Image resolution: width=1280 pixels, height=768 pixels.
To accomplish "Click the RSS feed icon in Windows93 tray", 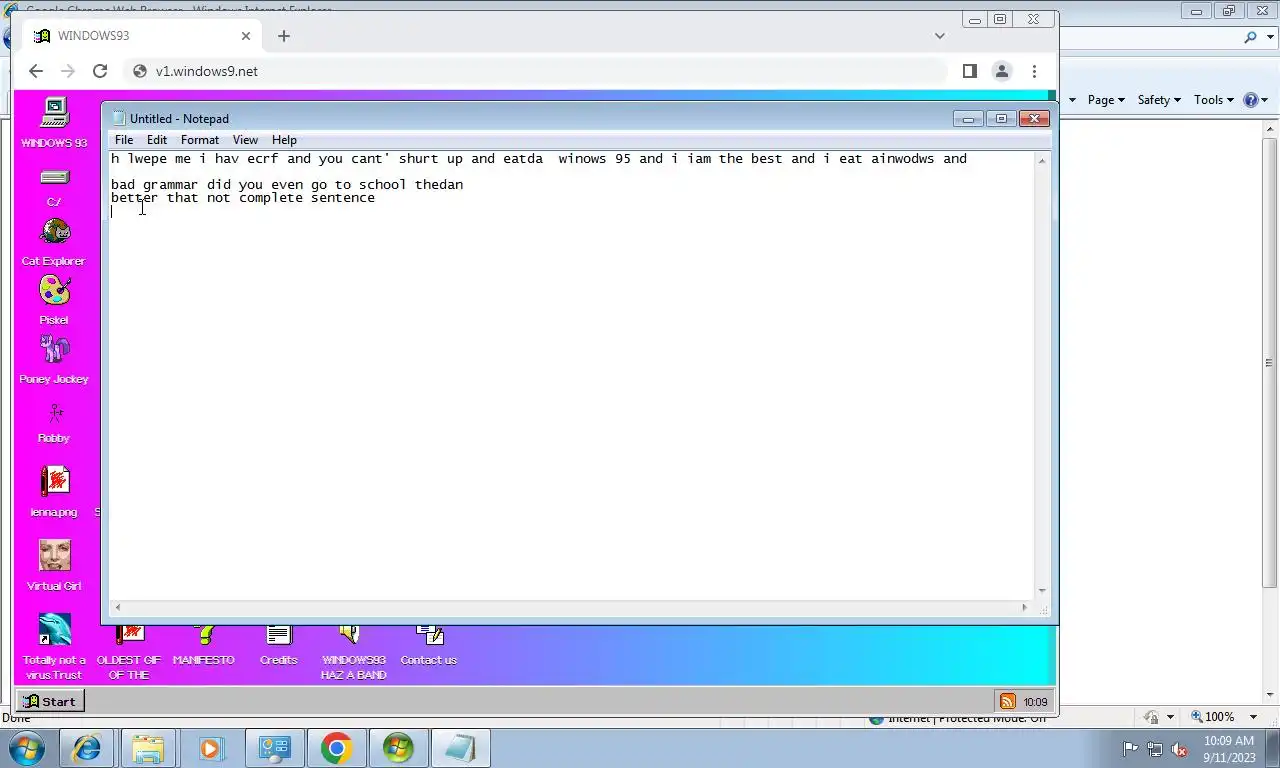I will pos(1007,701).
